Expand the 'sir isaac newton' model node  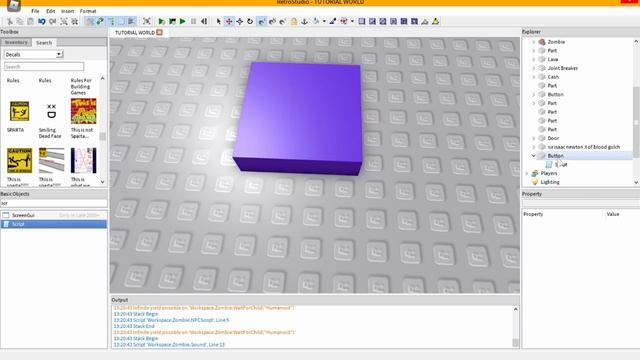click(533, 147)
